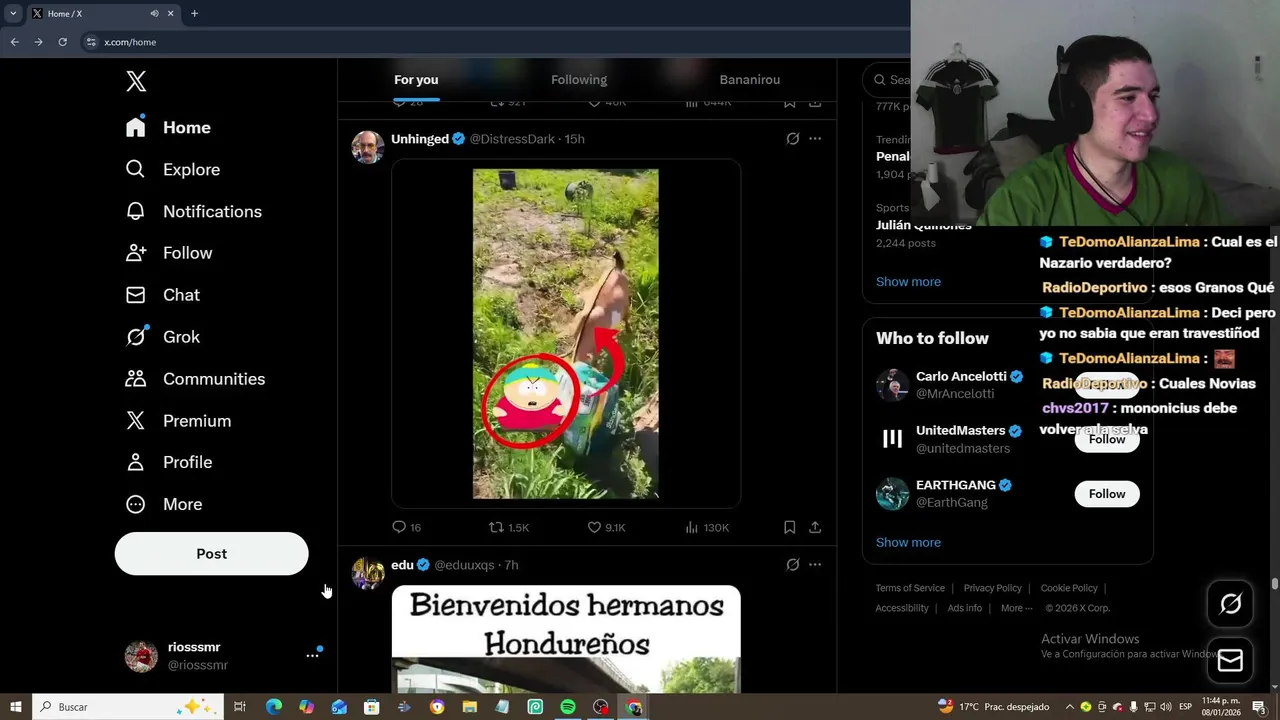Open Terms of Service link
Viewport: 1280px width, 720px height.
click(x=910, y=588)
